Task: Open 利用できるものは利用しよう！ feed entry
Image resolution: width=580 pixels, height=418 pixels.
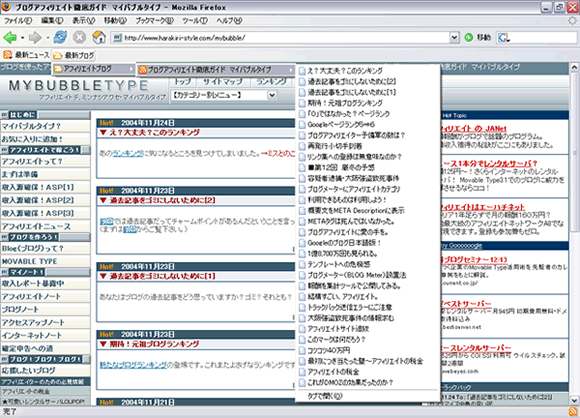Action: point(368,200)
